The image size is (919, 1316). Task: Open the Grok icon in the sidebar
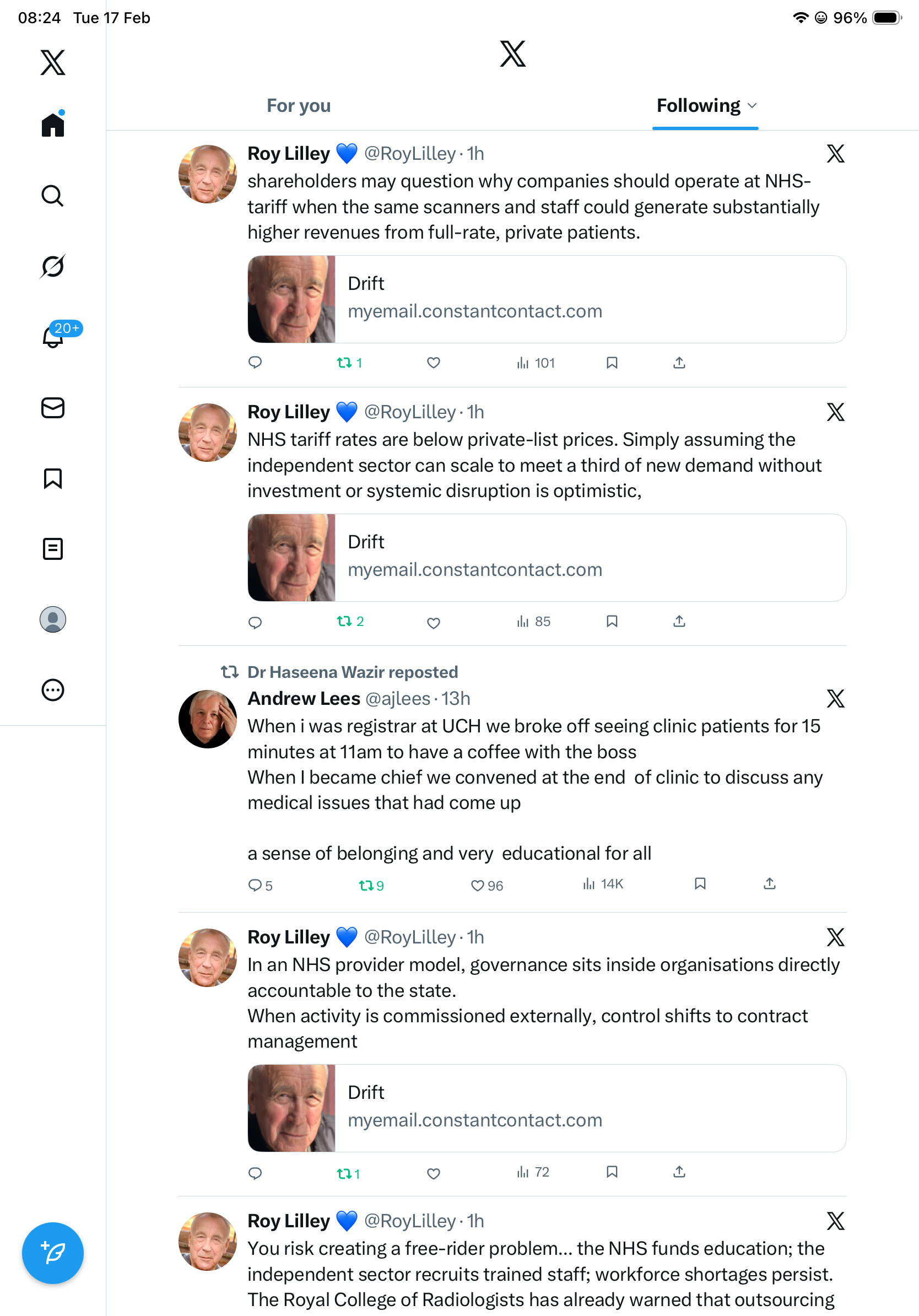(x=52, y=267)
